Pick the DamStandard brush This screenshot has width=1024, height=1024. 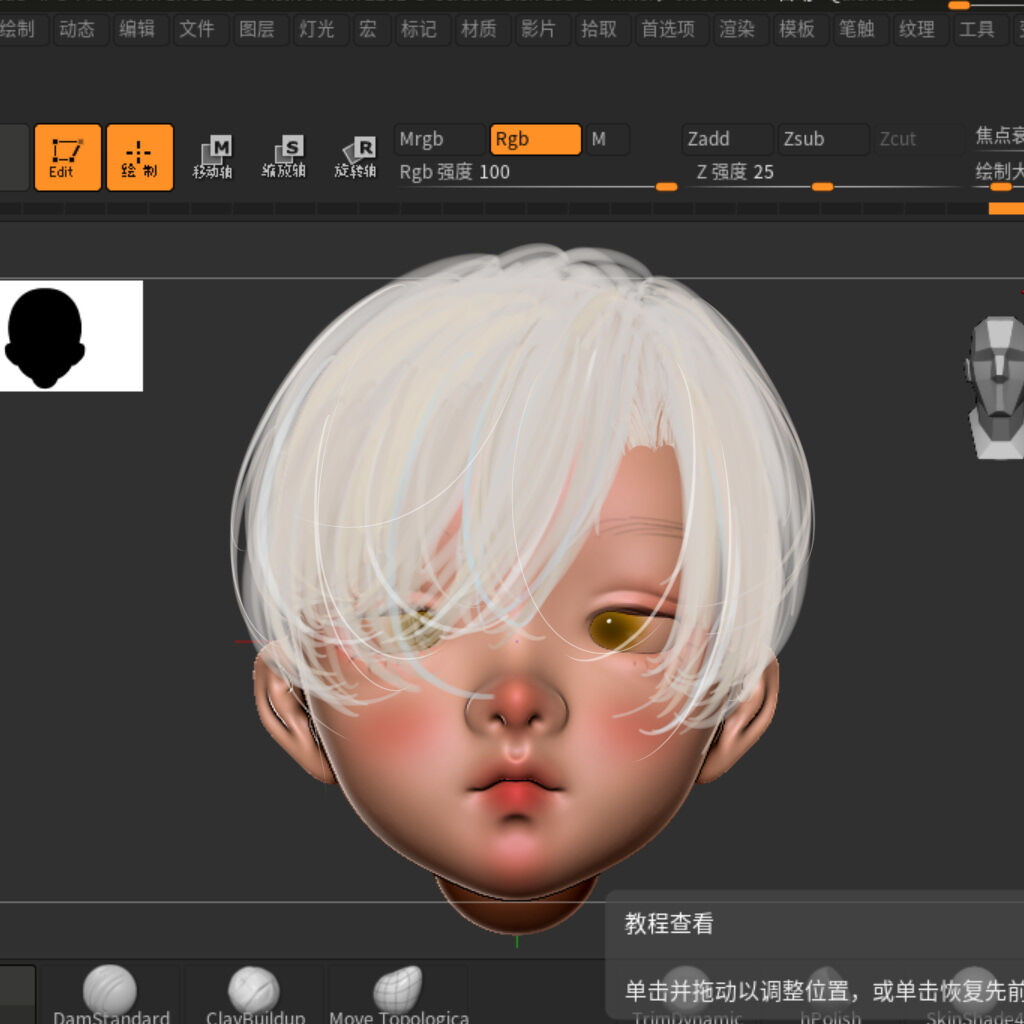pyautogui.click(x=111, y=994)
